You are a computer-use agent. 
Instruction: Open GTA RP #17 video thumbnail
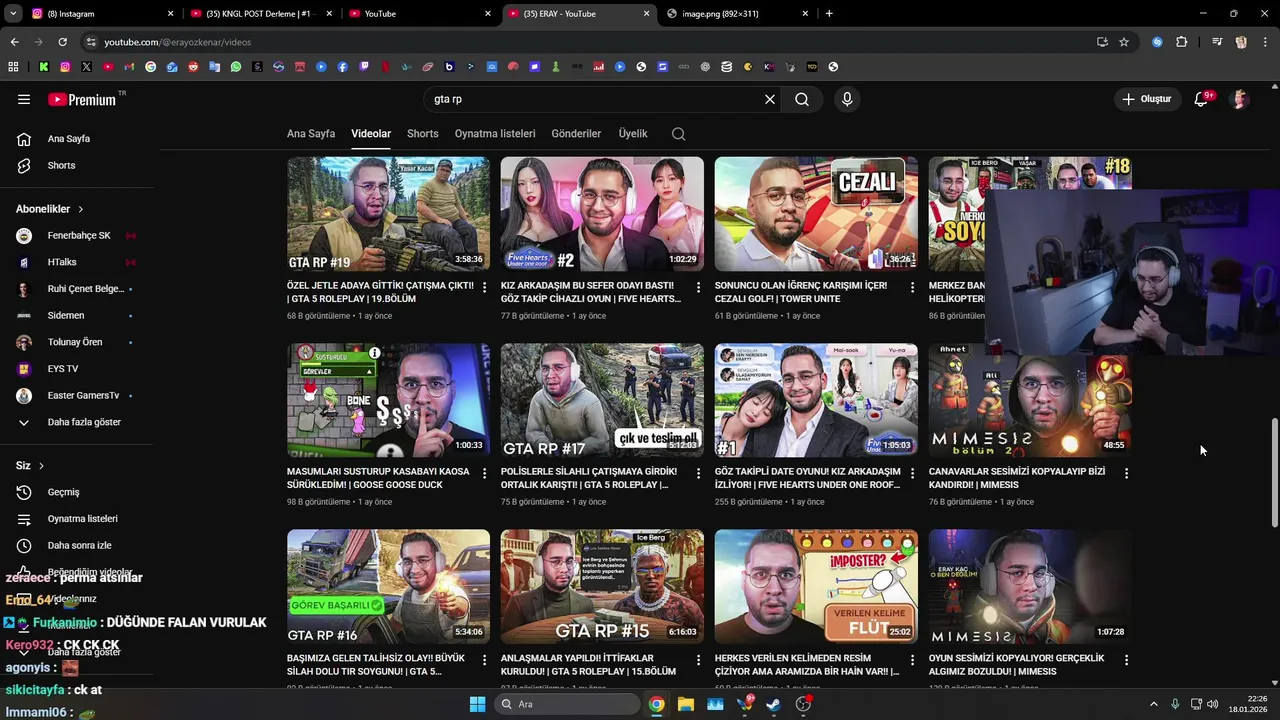tap(602, 400)
